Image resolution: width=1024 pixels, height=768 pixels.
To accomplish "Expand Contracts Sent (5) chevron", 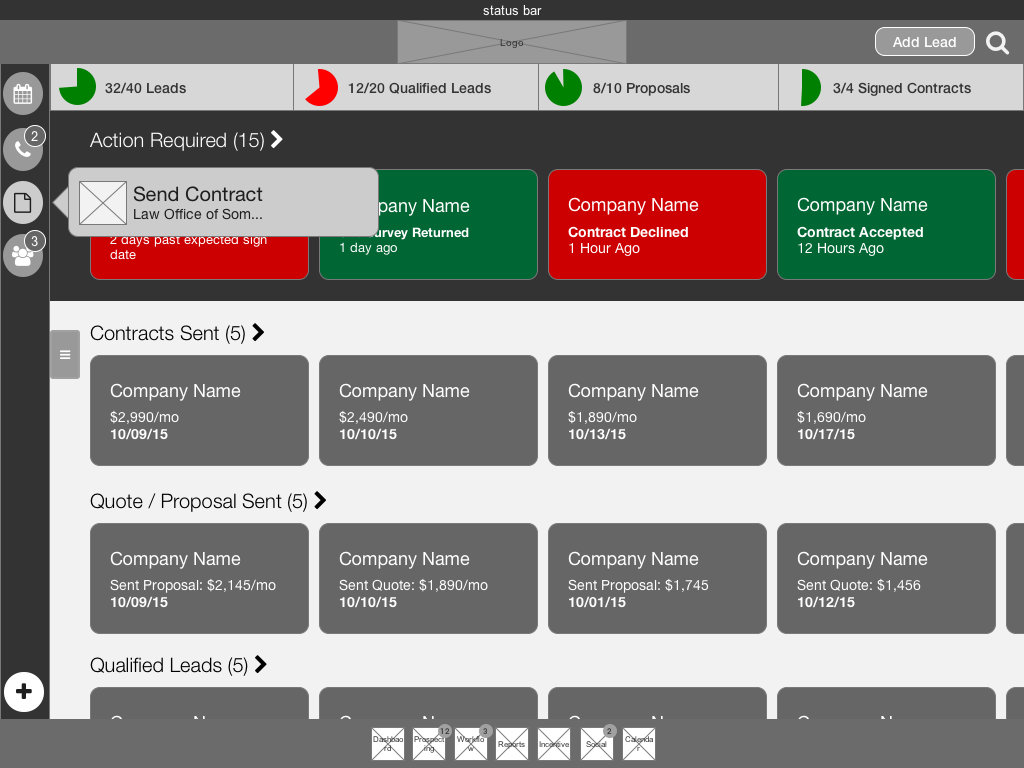I will pyautogui.click(x=258, y=332).
